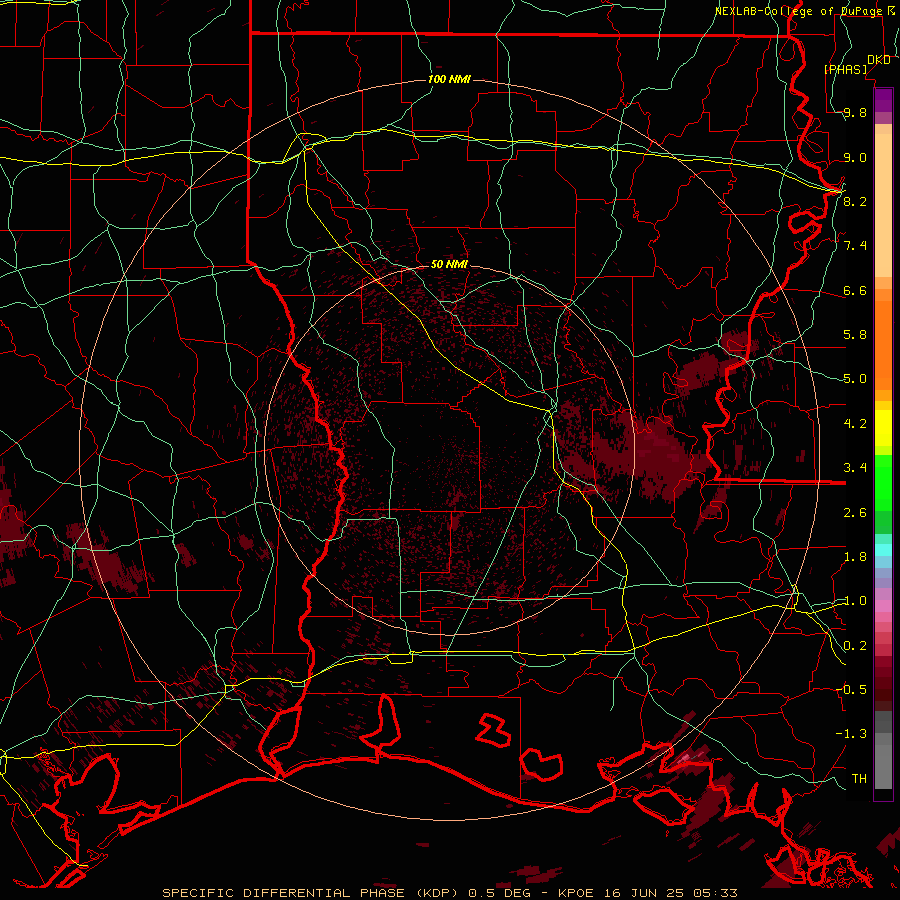Click the bright green segment of the color bar
The width and height of the screenshot is (900, 900).
point(883,484)
